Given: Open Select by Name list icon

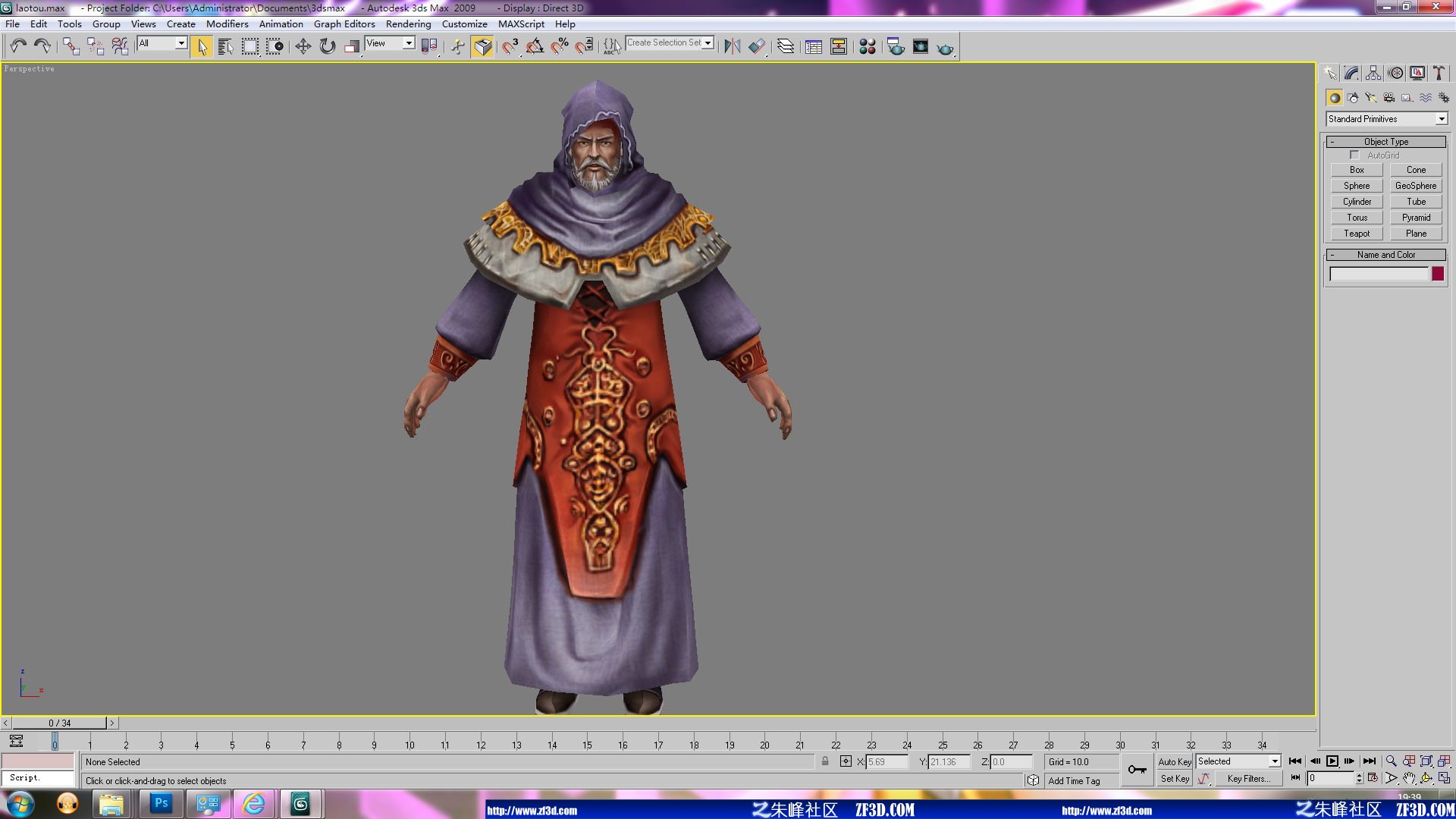Looking at the screenshot, I should (225, 46).
